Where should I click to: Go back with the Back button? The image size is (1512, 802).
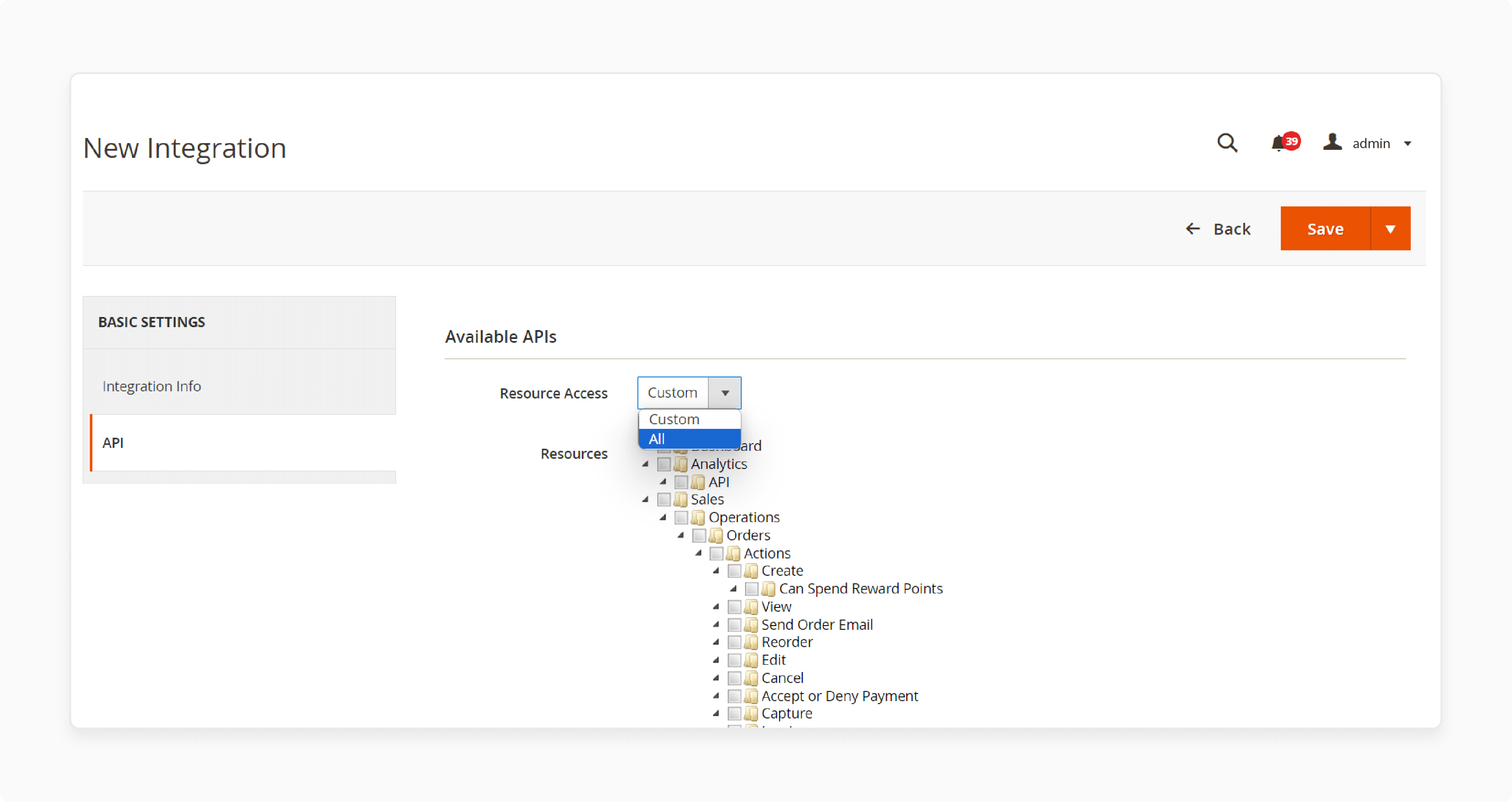[x=1218, y=228]
